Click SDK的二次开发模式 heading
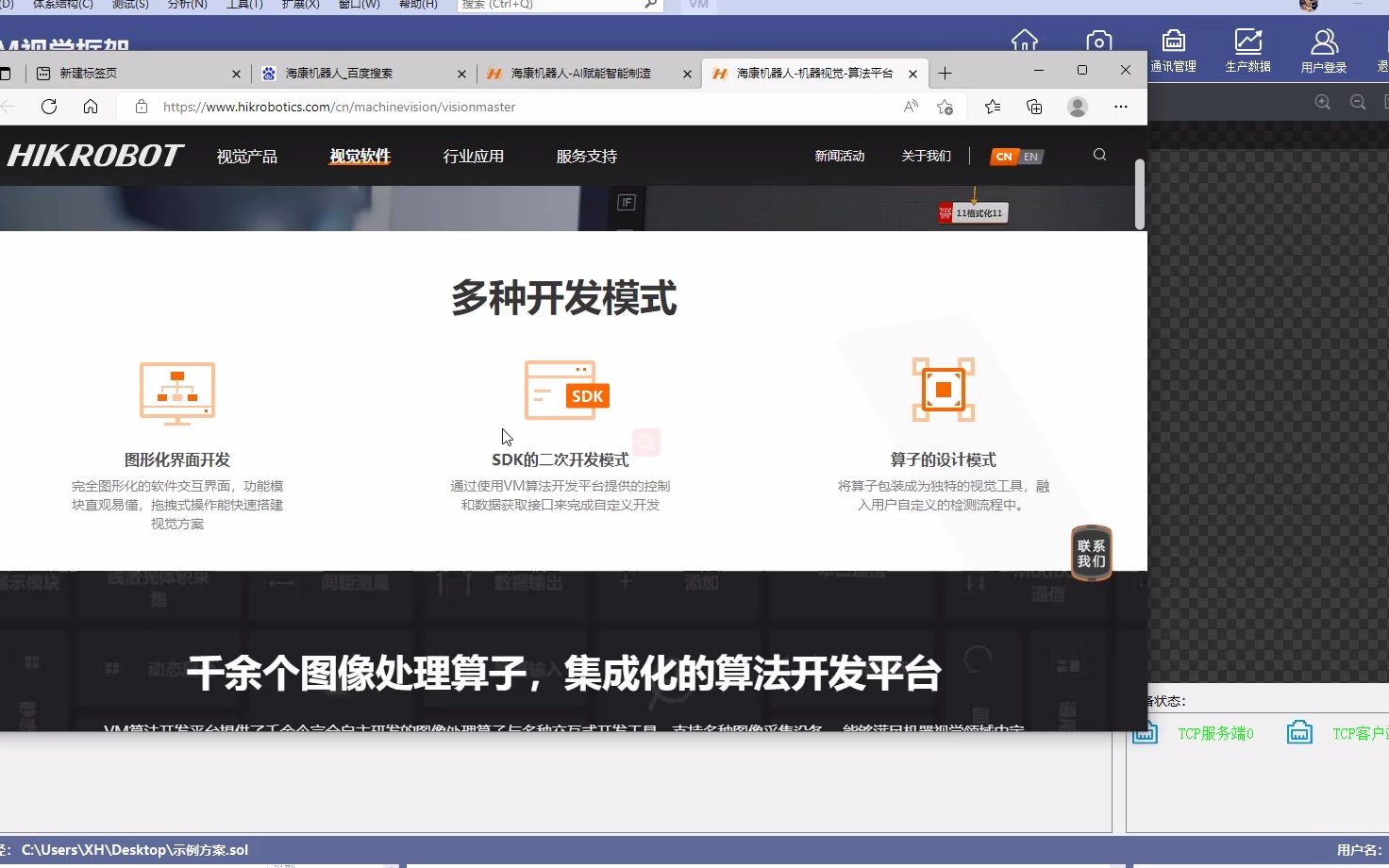 (x=561, y=459)
